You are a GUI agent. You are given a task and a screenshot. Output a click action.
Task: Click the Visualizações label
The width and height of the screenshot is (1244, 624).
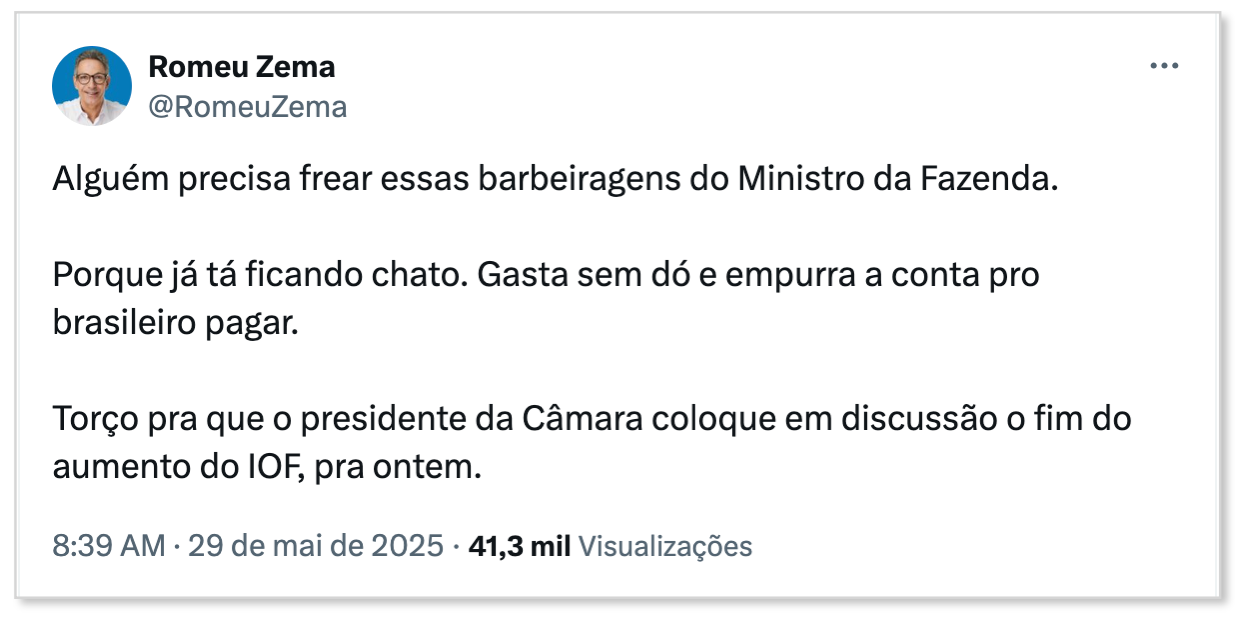tap(665, 546)
